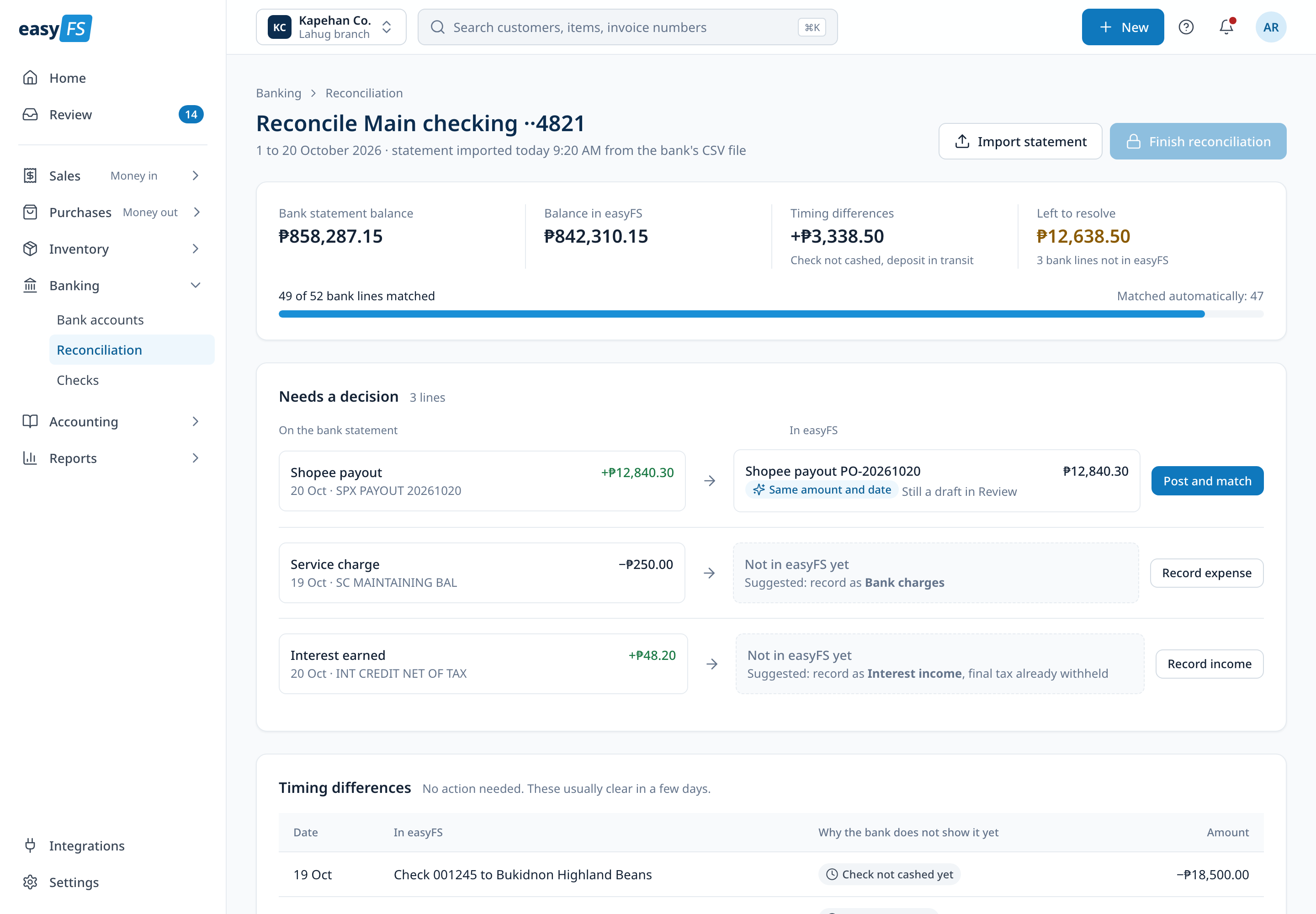Click the New button
This screenshot has height=914, width=1316.
(x=1122, y=27)
